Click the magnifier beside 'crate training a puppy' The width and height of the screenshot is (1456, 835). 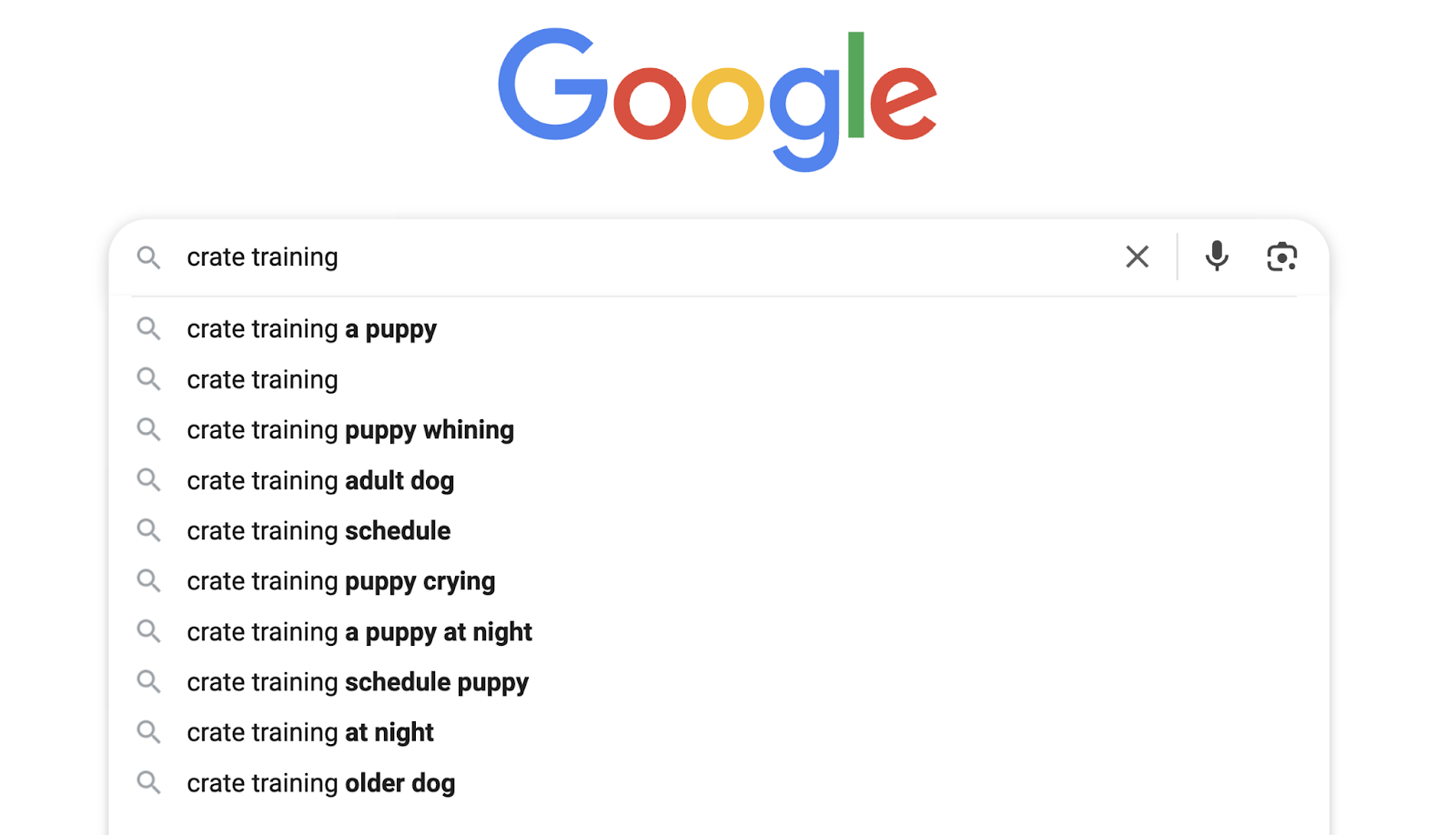coord(148,328)
